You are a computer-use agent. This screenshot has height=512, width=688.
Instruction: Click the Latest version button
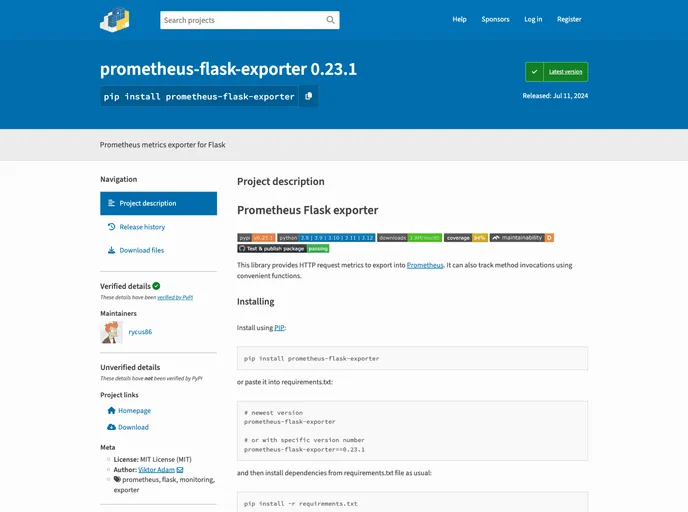click(x=557, y=72)
